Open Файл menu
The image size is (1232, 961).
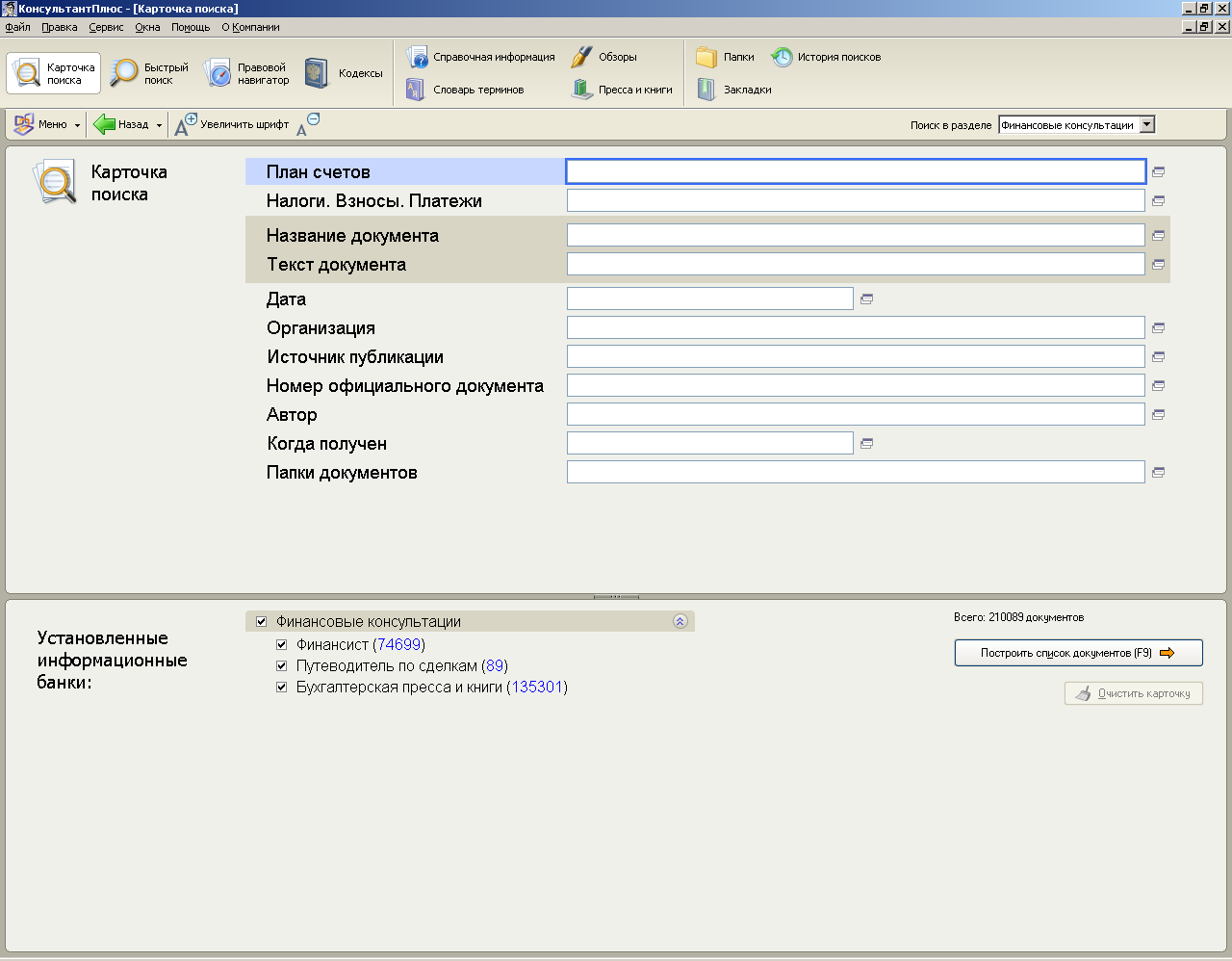[x=18, y=27]
